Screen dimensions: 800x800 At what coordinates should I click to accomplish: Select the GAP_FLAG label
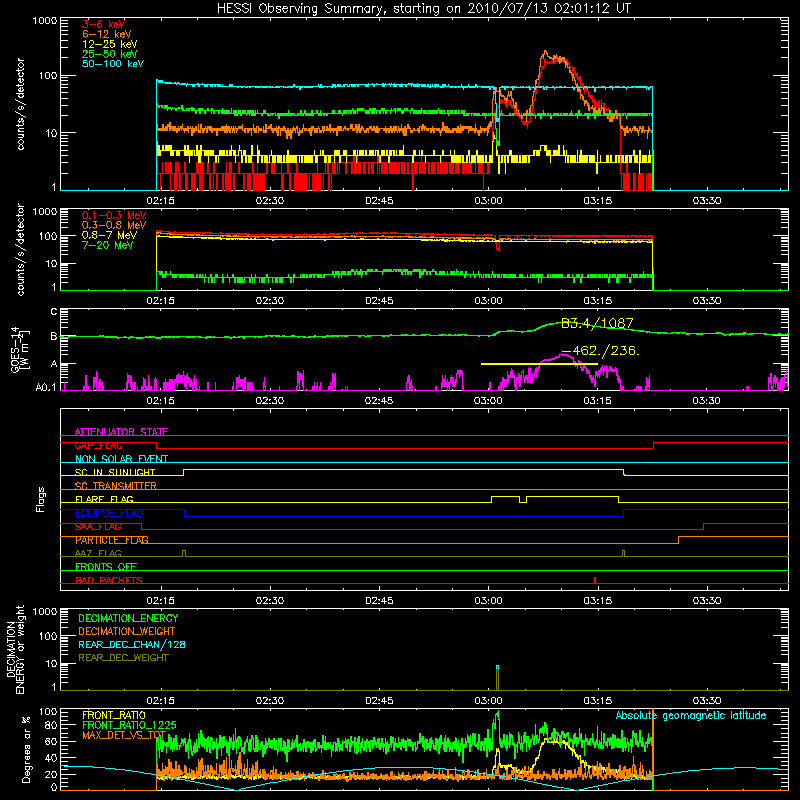[98, 445]
